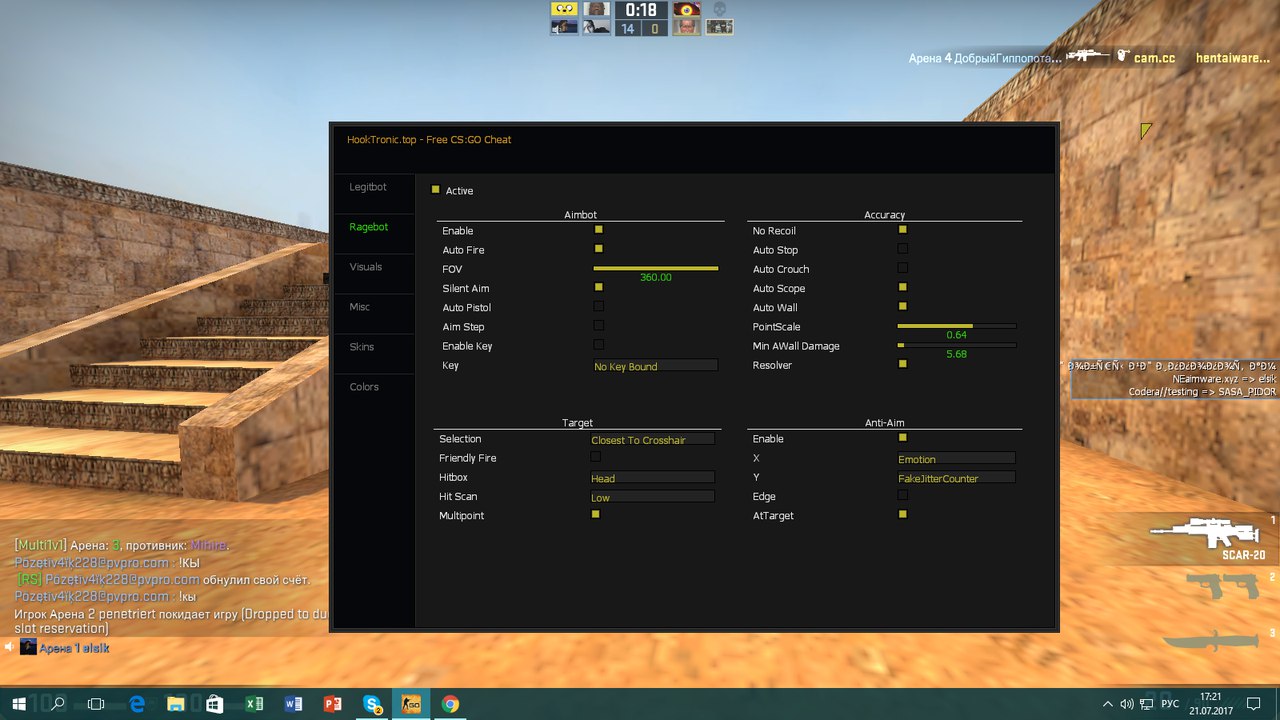Open the Hitbox dropdown showing Head
The width and height of the screenshot is (1280, 720).
click(x=652, y=478)
